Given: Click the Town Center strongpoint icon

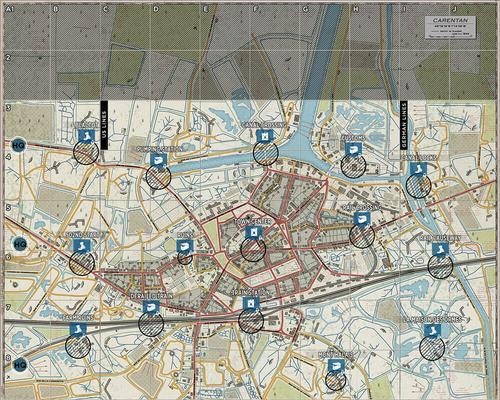Looking at the screenshot, I should (253, 232).
